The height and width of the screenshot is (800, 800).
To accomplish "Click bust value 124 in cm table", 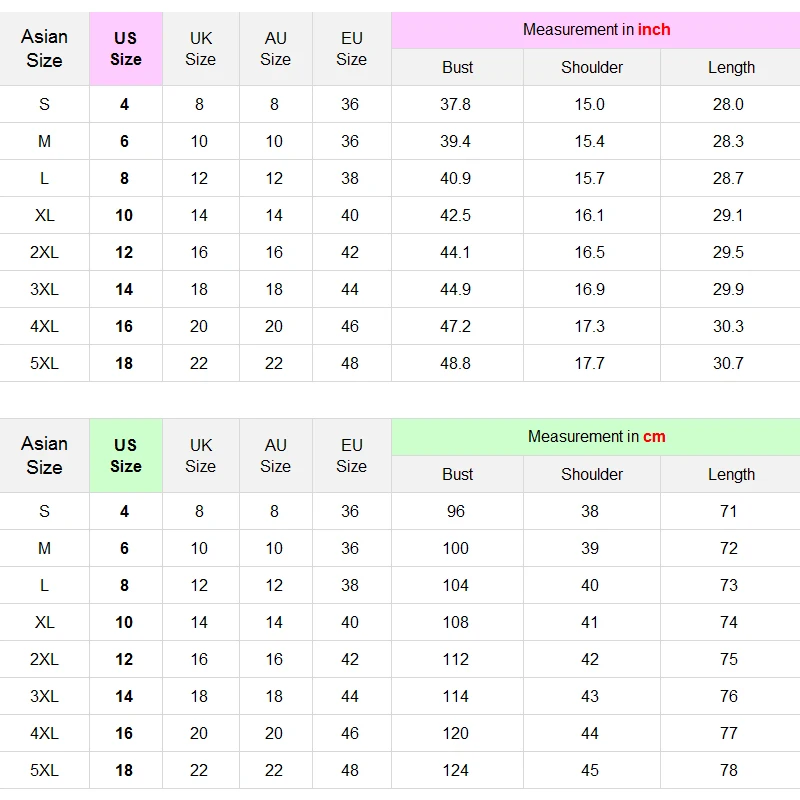I will (455, 770).
